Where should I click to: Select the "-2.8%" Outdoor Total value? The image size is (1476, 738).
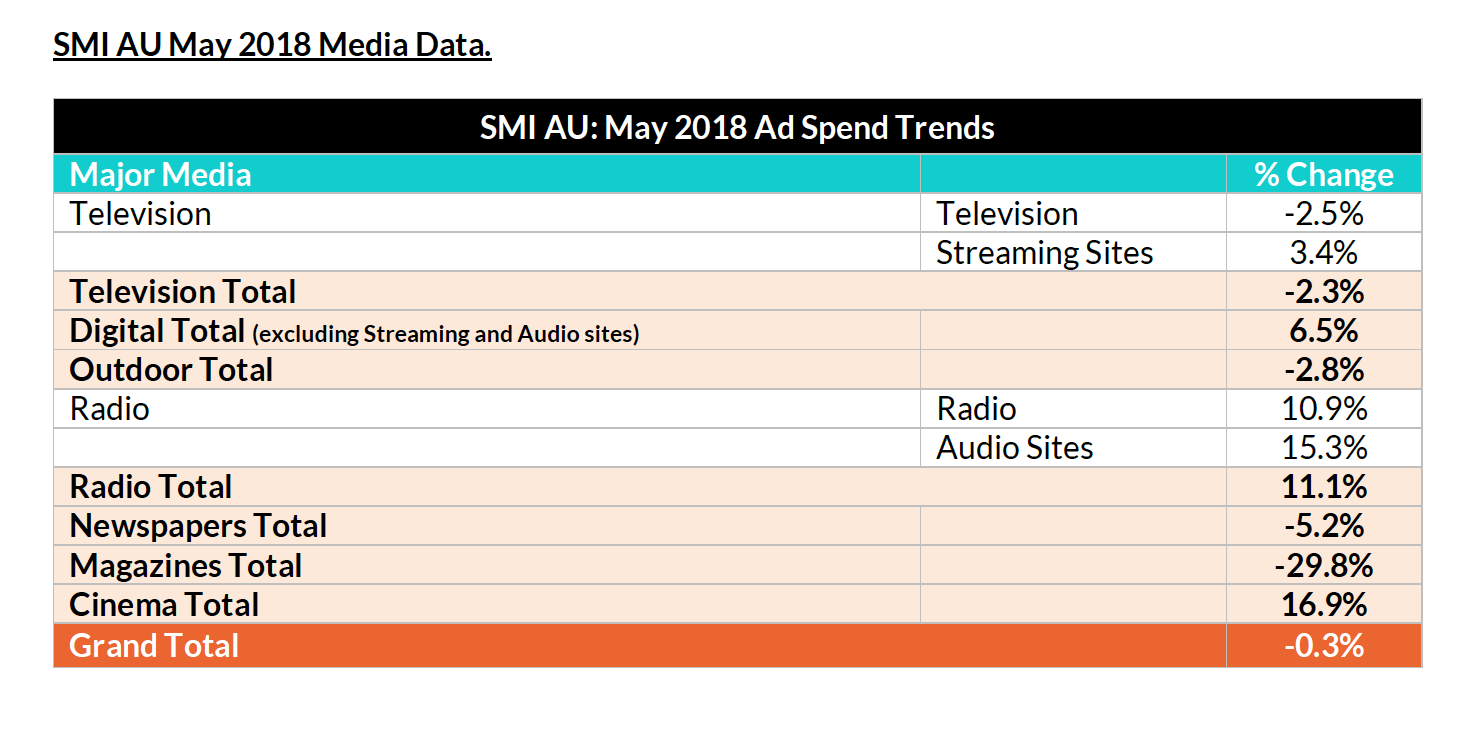(x=1324, y=370)
